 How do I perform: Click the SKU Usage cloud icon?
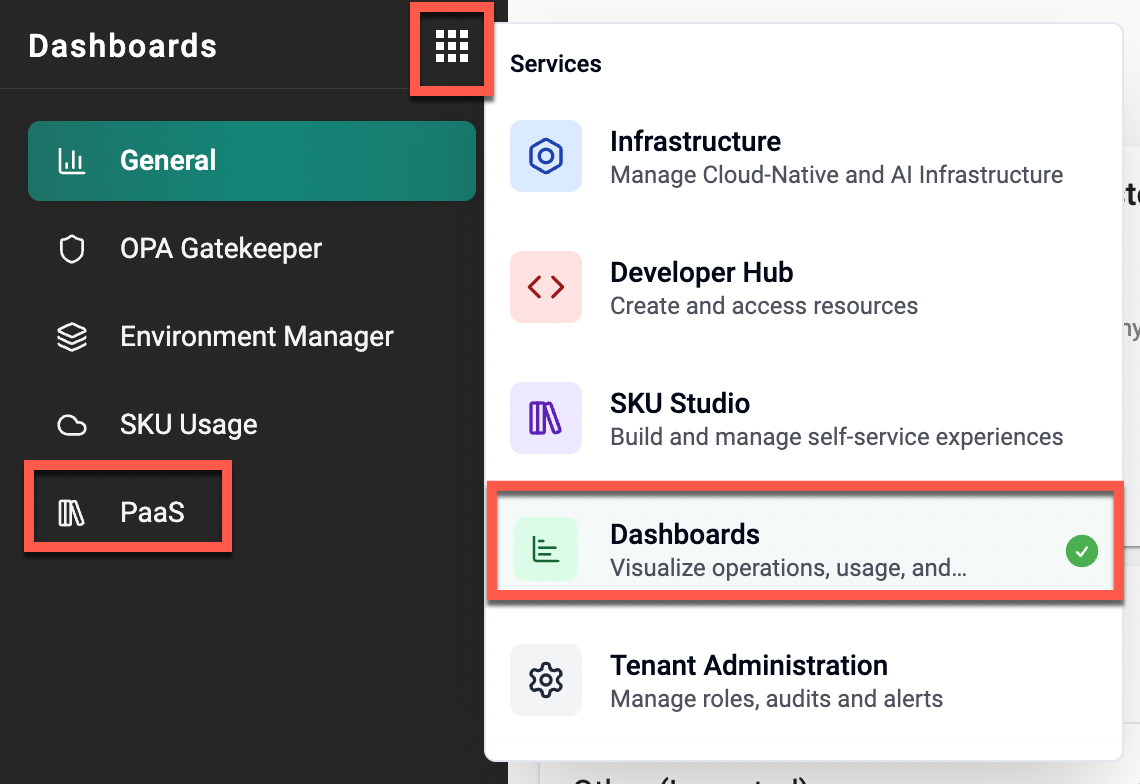(71, 425)
